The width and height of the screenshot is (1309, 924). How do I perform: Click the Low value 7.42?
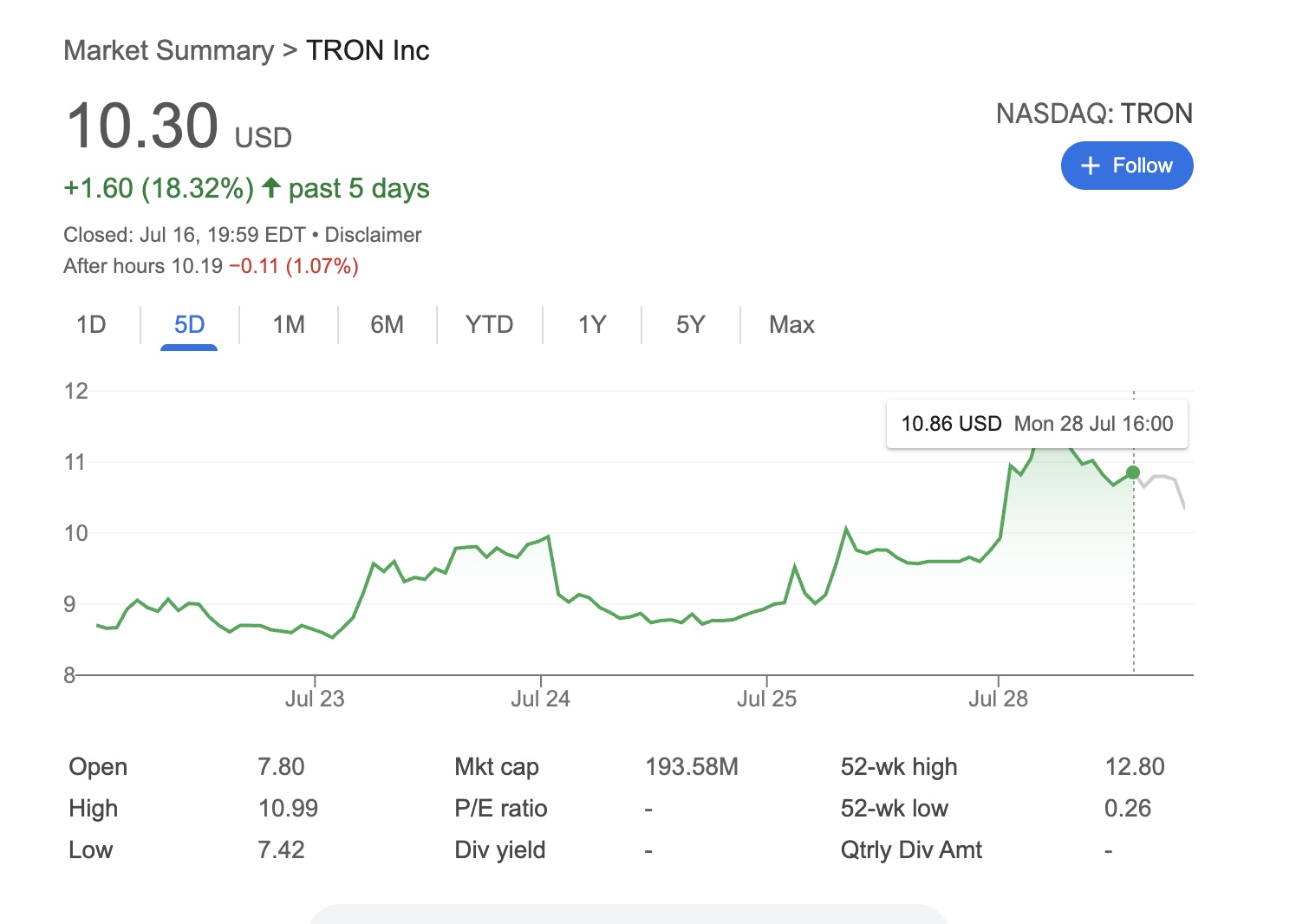(281, 850)
